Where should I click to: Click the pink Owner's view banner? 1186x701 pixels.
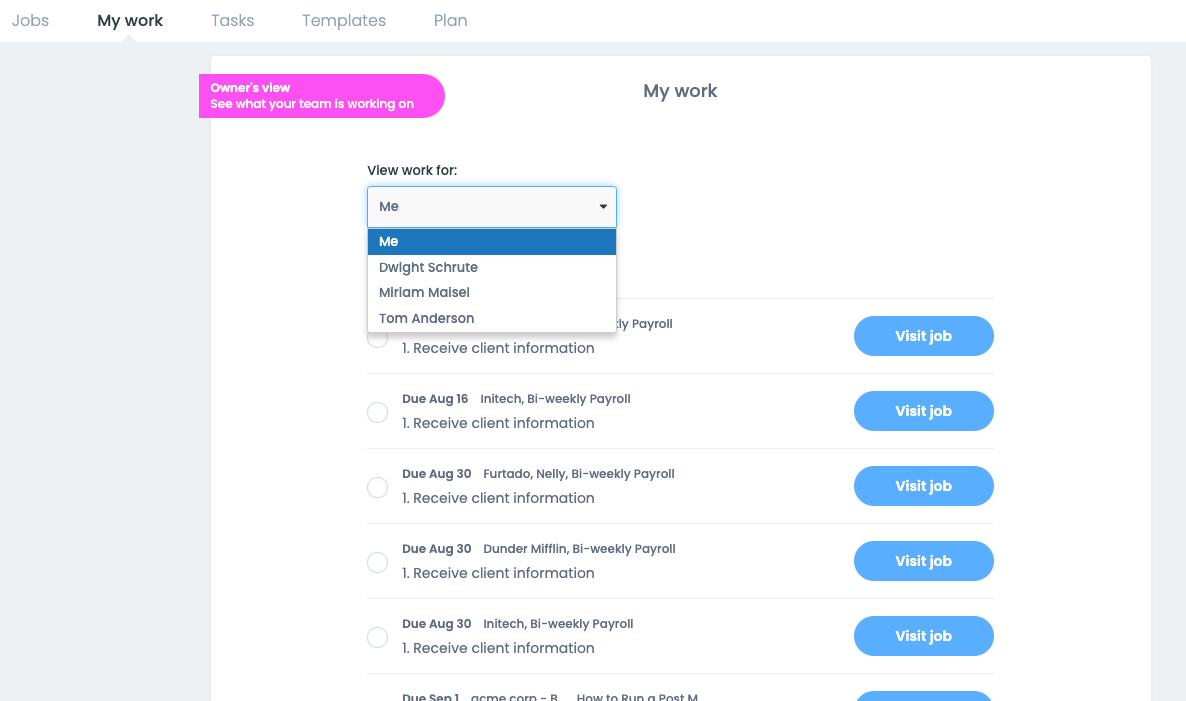click(321, 96)
